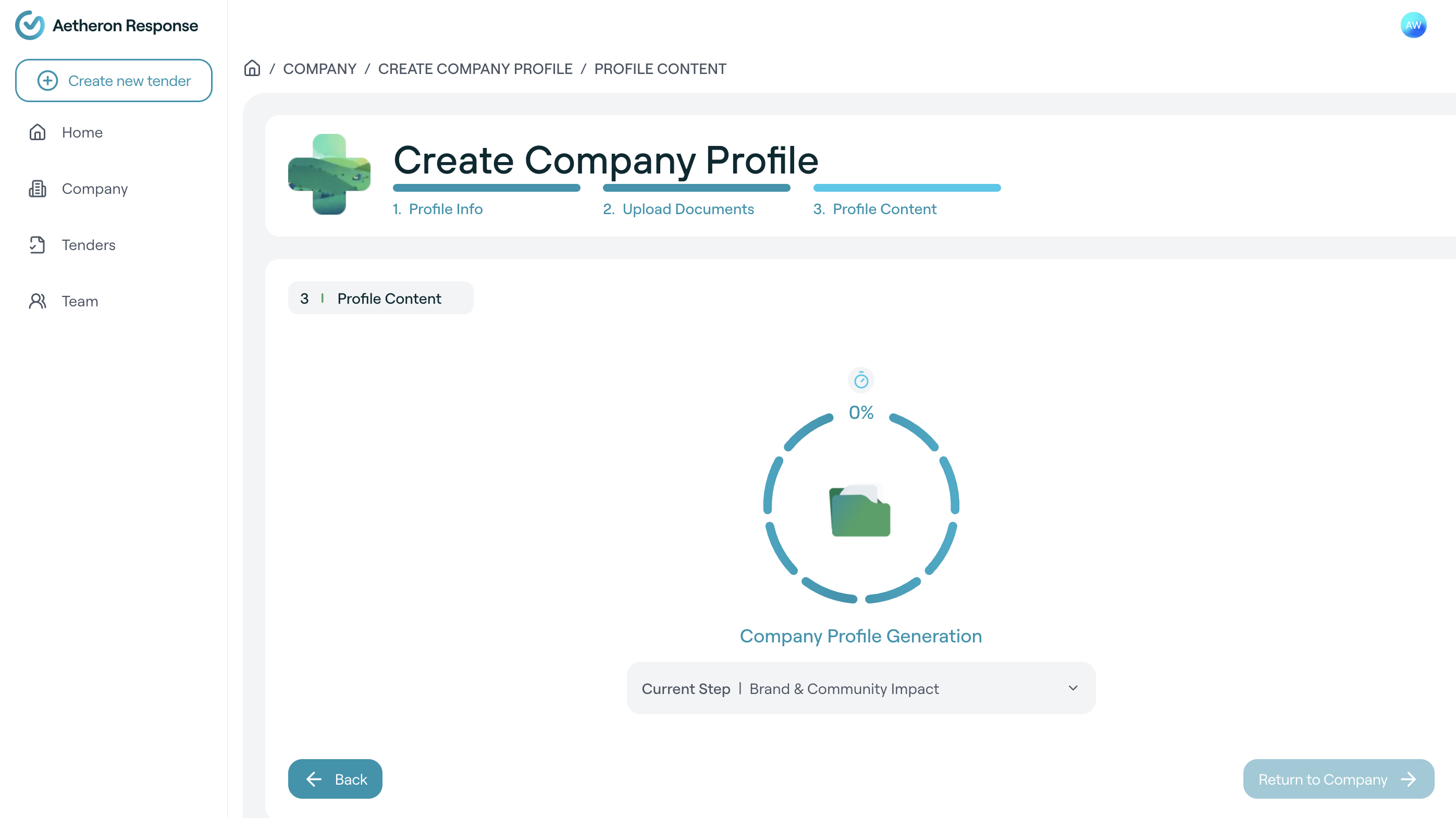Click Create new tender button
This screenshot has height=818, width=1456.
(114, 81)
